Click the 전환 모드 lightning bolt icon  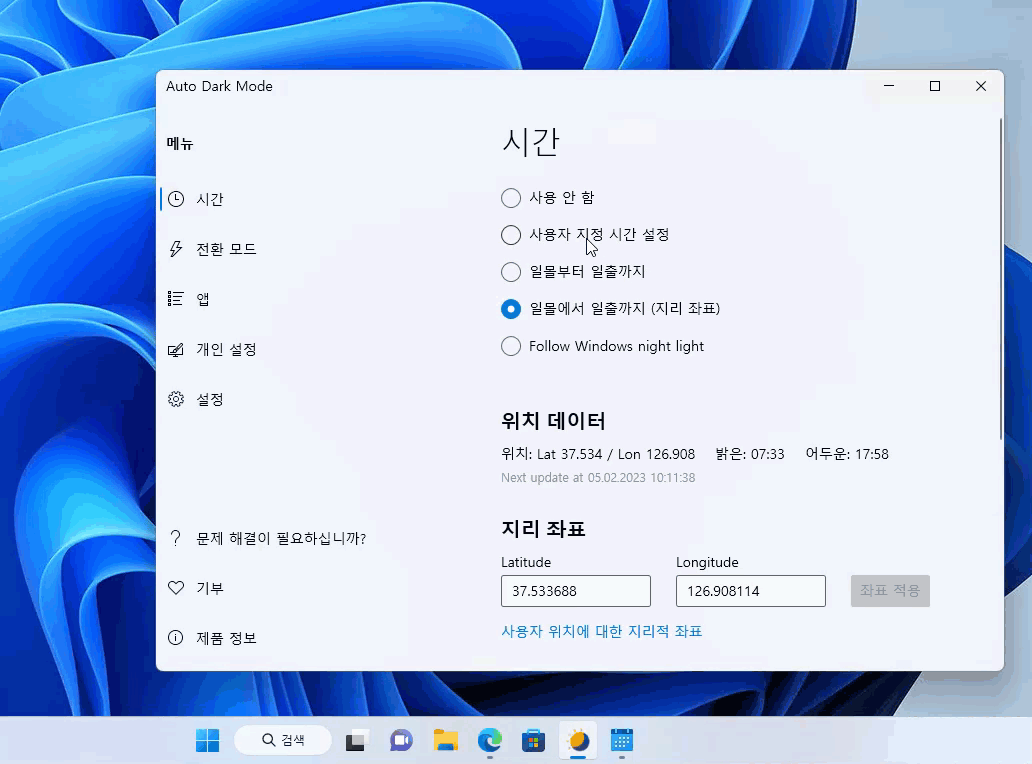coord(176,249)
